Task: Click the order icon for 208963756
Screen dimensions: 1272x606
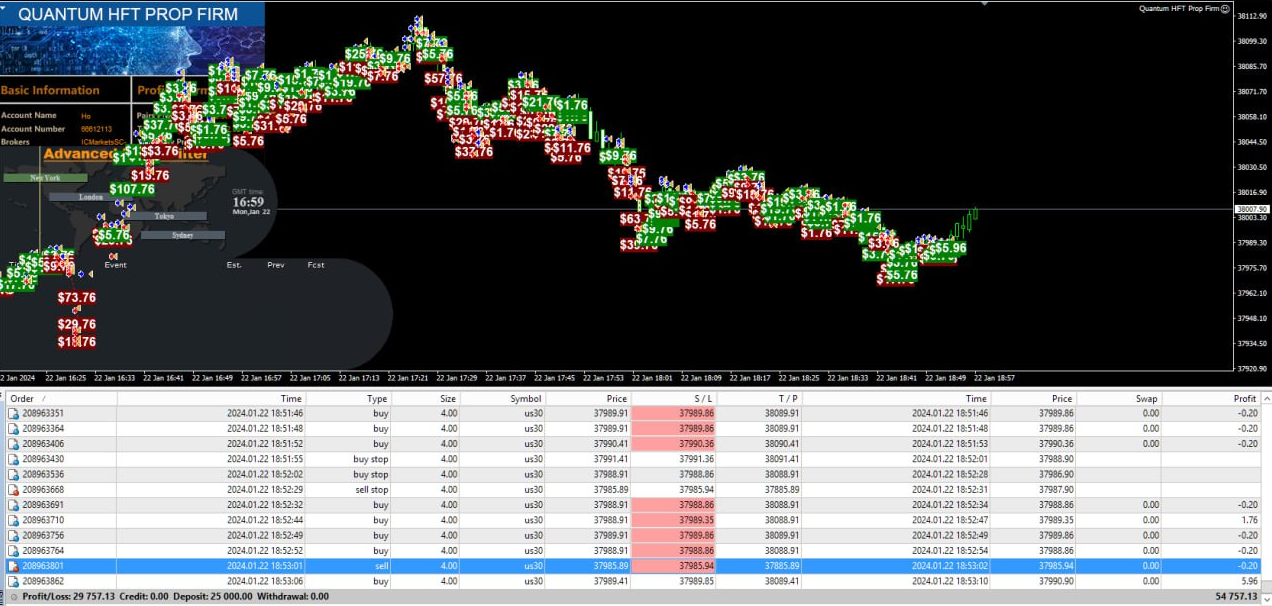Action: click(x=13, y=535)
